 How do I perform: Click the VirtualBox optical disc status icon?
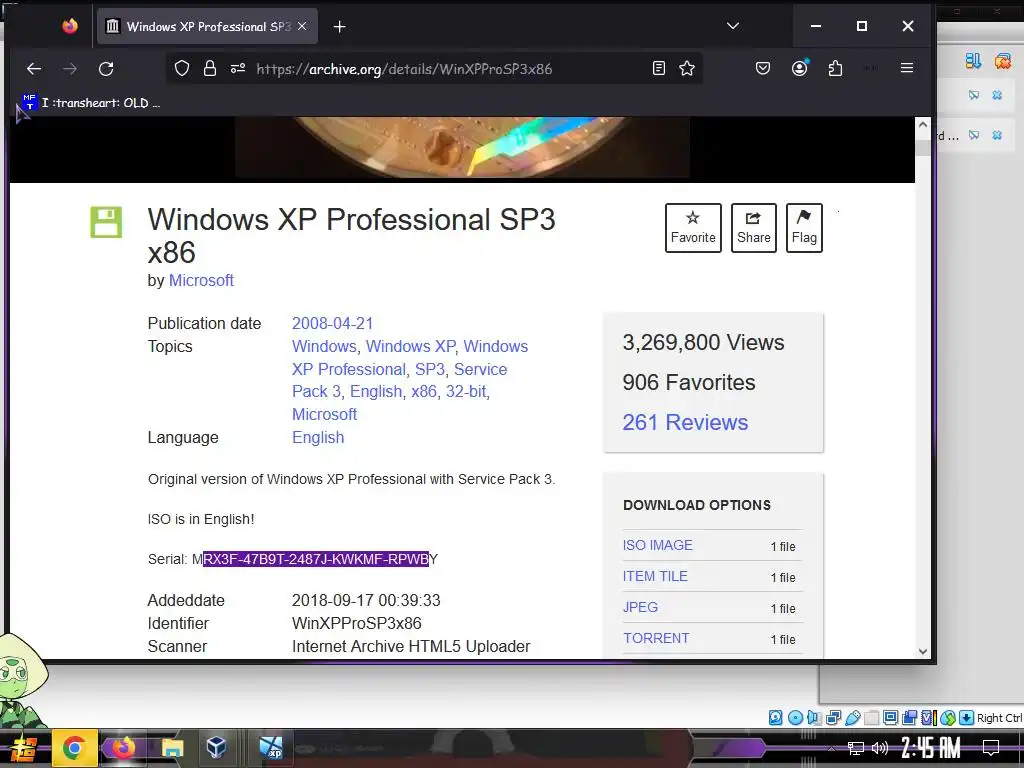pyautogui.click(x=795, y=718)
